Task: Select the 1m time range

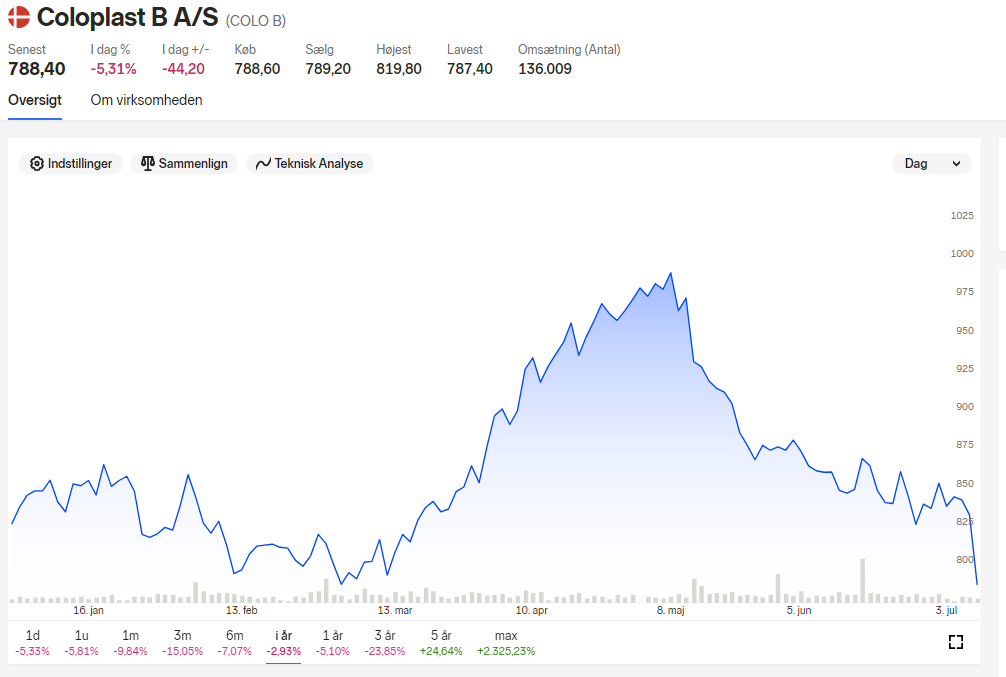Action: [x=130, y=643]
